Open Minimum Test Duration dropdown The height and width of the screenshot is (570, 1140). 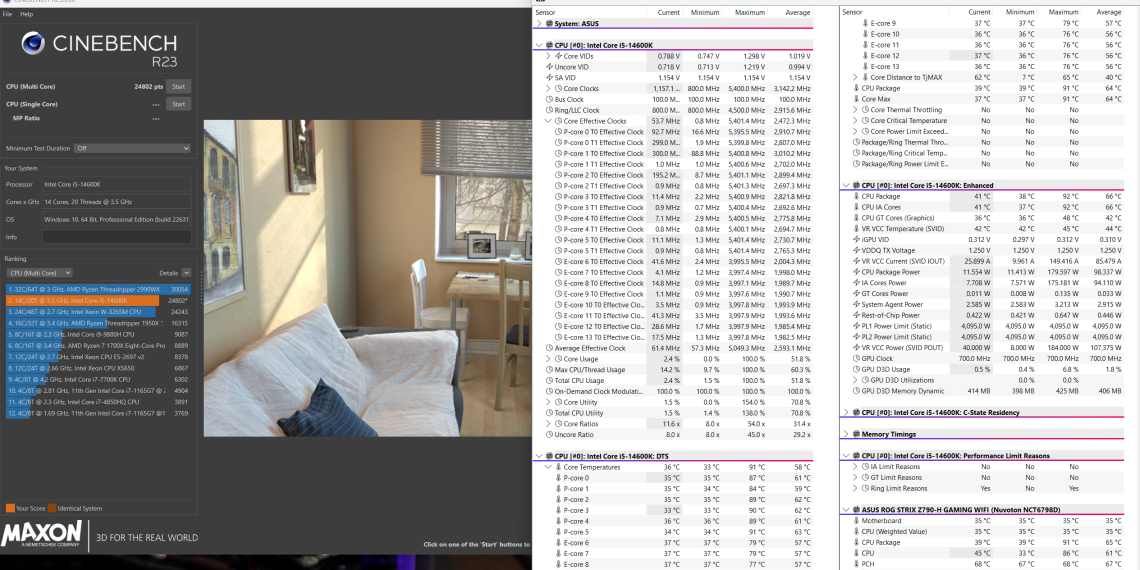tap(132, 148)
